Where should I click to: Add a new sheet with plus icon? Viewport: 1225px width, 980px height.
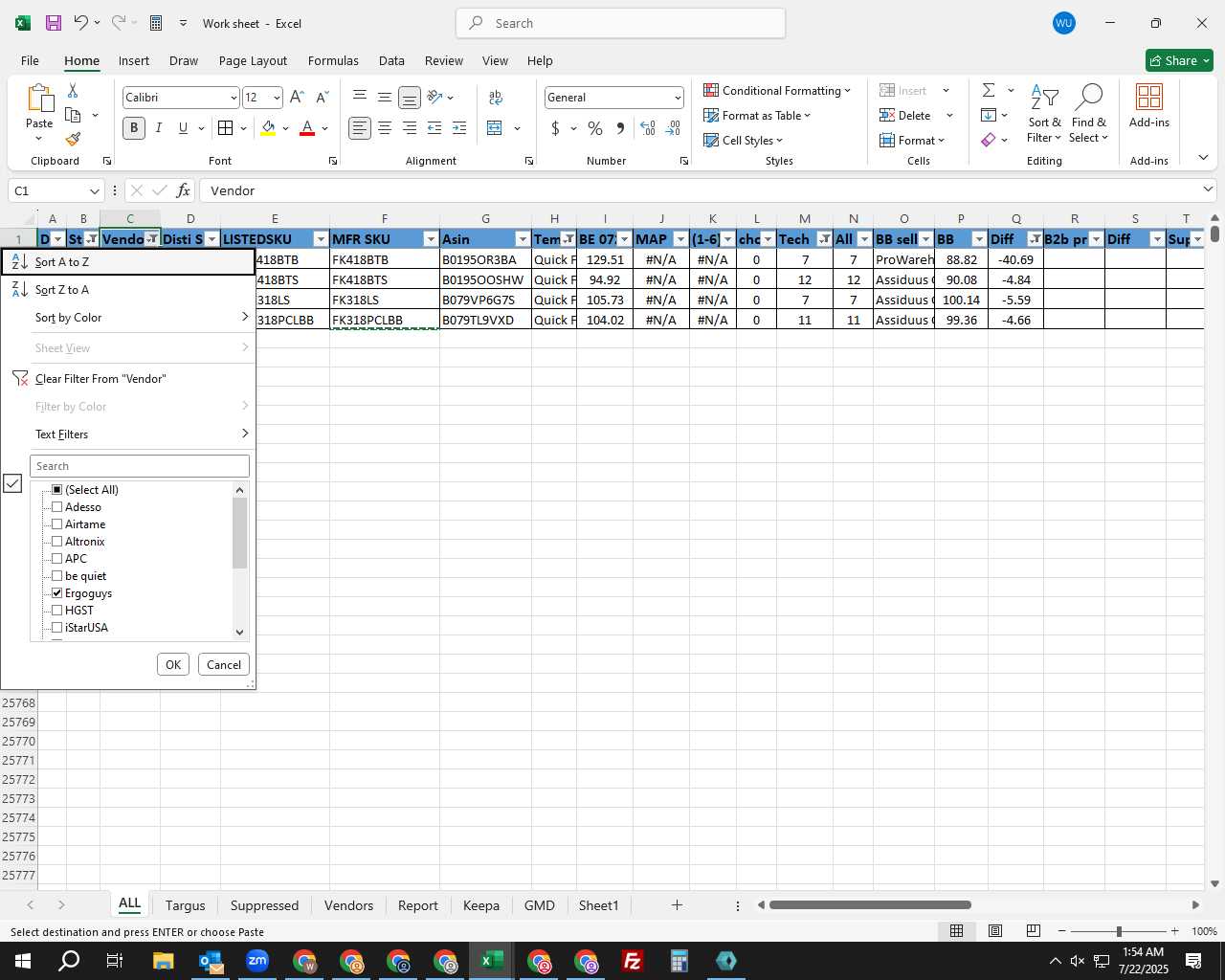coord(677,904)
